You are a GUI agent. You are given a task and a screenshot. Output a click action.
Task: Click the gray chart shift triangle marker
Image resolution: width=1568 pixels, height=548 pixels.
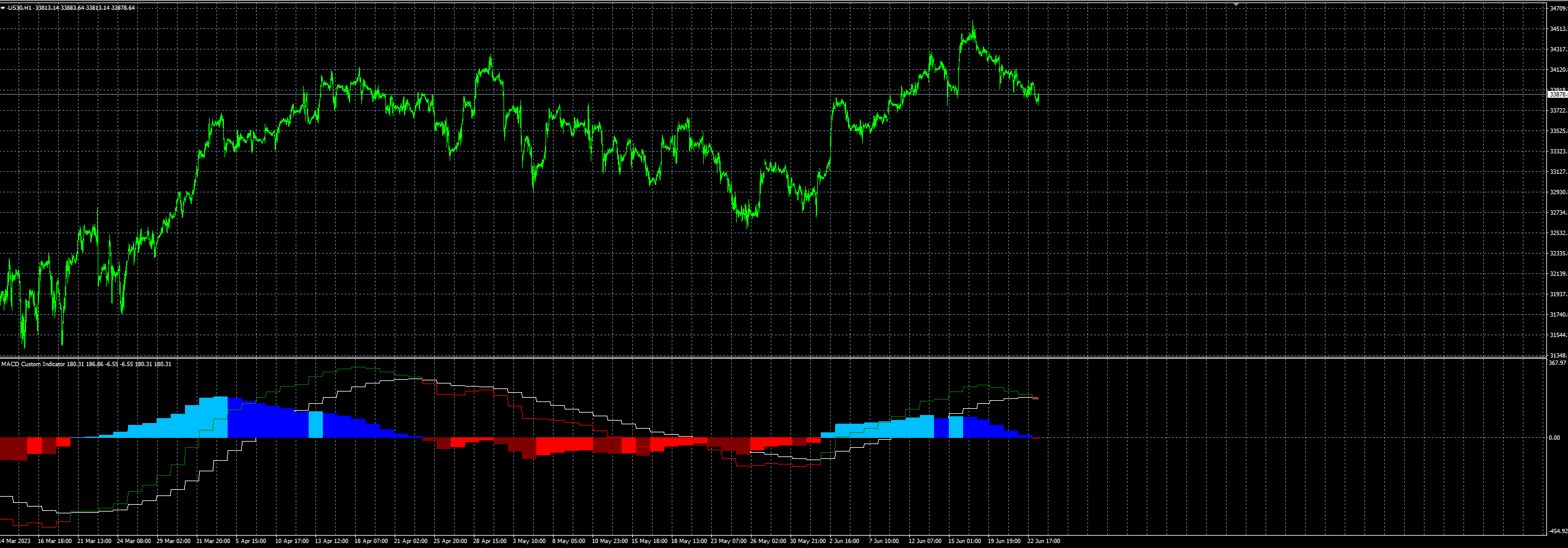pos(1236,4)
